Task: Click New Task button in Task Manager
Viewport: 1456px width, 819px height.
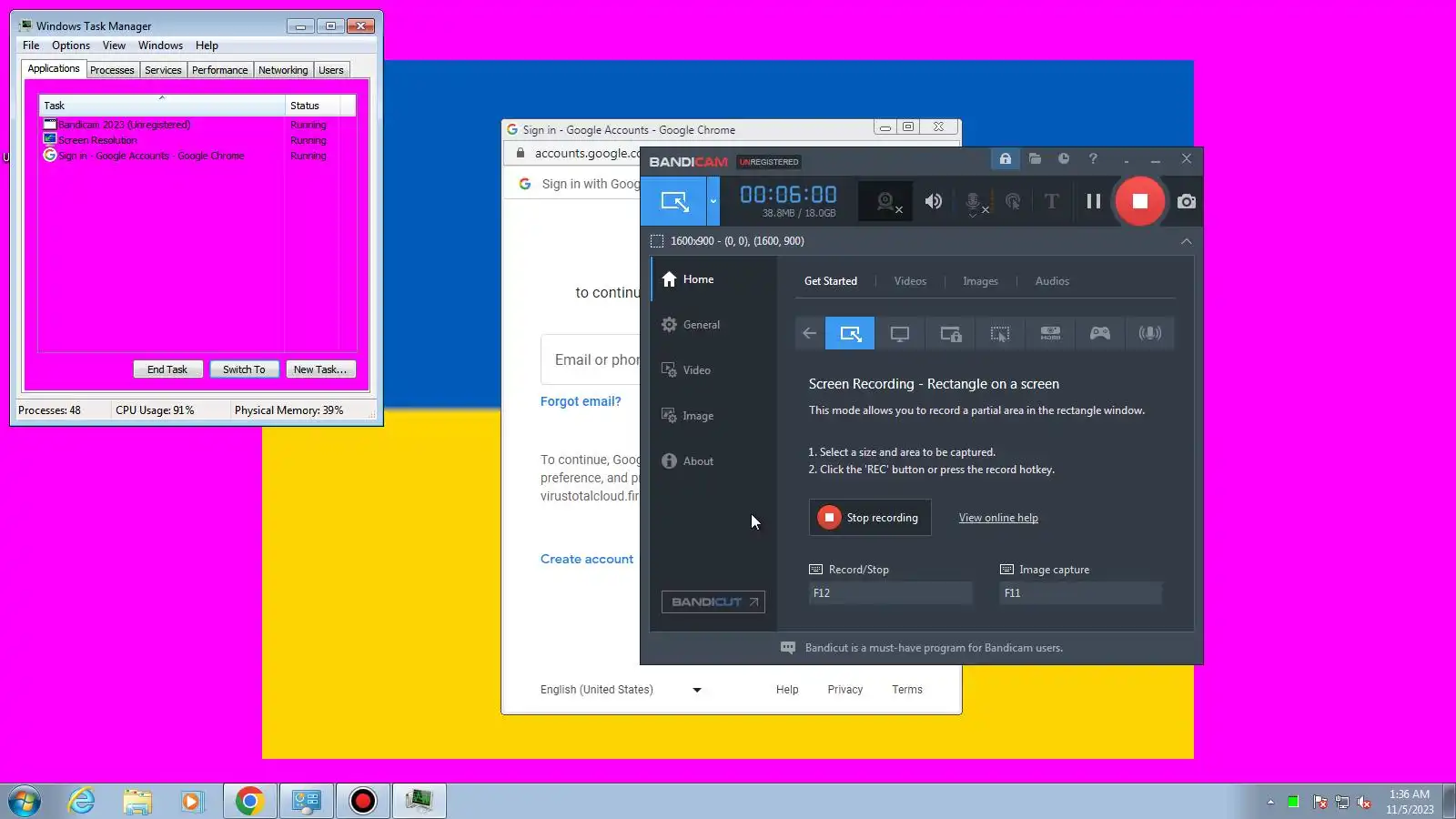Action: tap(320, 369)
